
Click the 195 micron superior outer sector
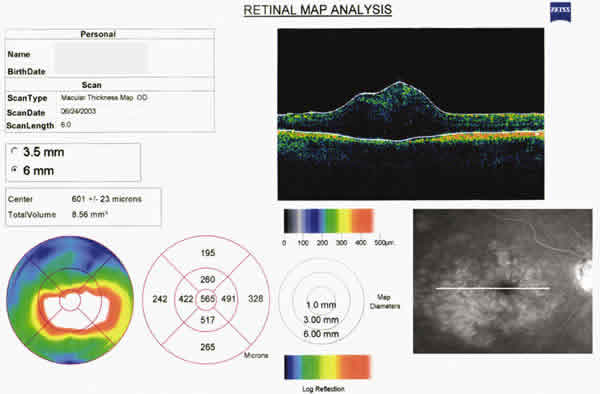[x=207, y=253]
